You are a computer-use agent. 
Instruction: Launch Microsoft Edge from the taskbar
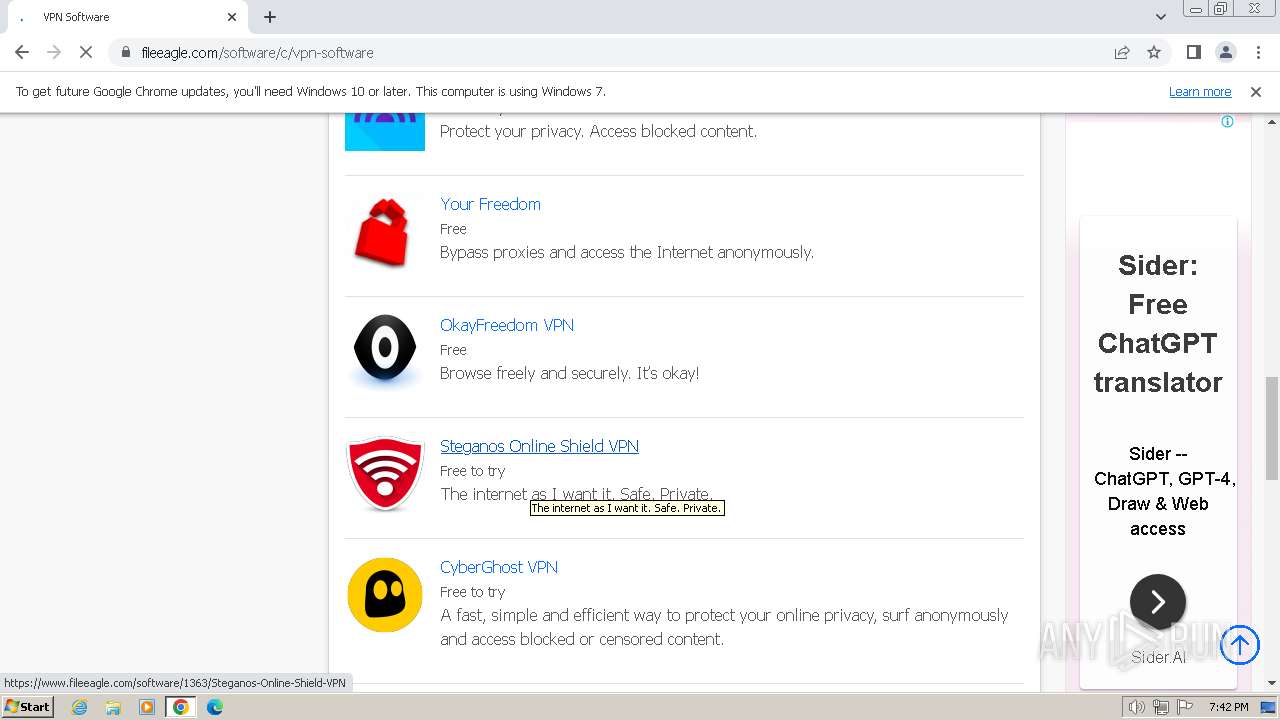(215, 707)
